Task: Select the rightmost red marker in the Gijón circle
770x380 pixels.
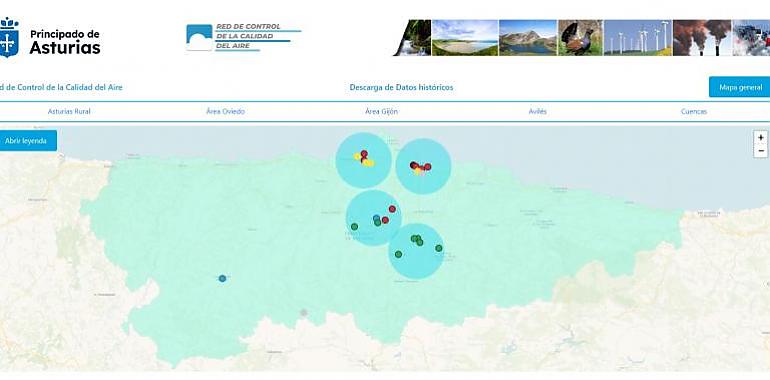Action: [x=427, y=166]
